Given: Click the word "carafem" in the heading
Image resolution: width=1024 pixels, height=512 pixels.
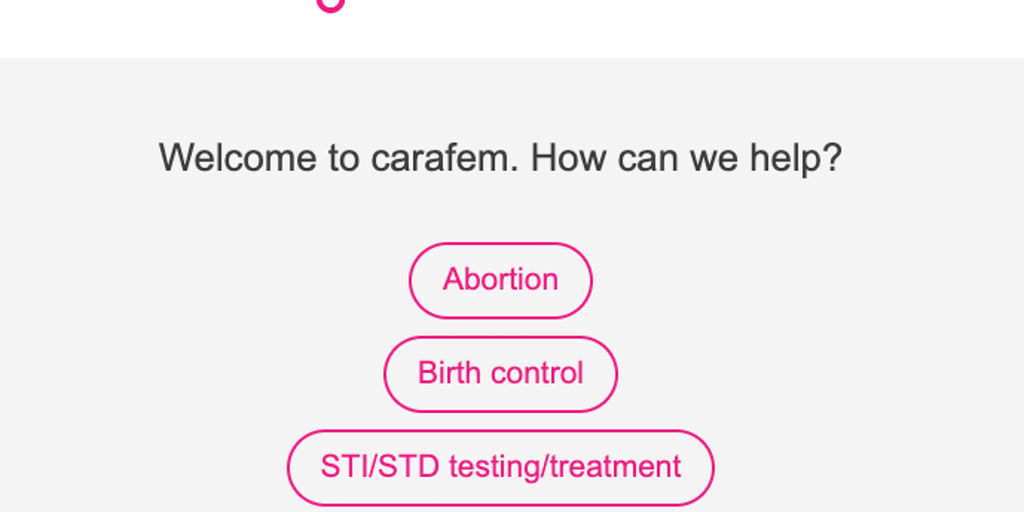Looking at the screenshot, I should [x=444, y=158].
